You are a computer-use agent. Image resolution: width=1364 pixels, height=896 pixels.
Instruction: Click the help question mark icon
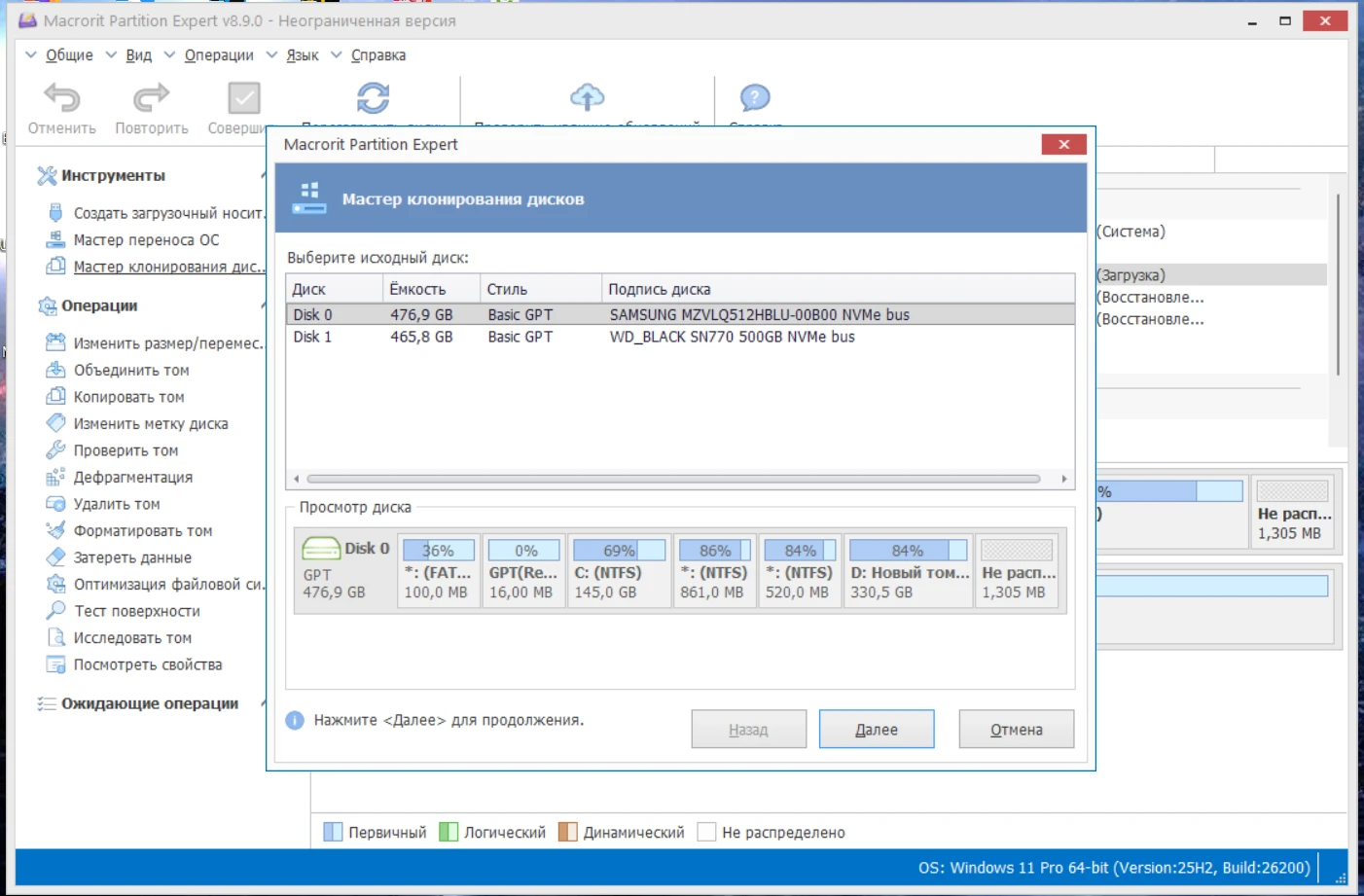[x=754, y=97]
